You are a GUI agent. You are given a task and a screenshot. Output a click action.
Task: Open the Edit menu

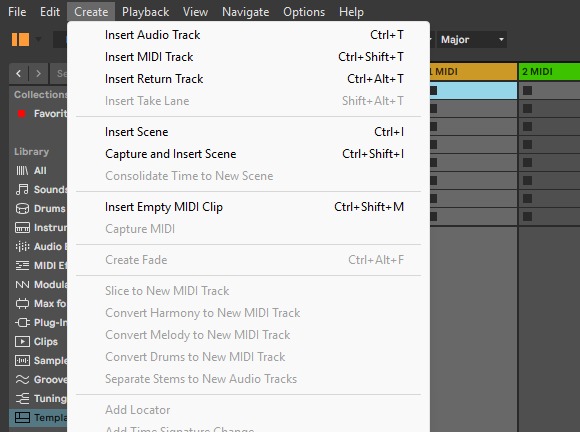coord(50,12)
